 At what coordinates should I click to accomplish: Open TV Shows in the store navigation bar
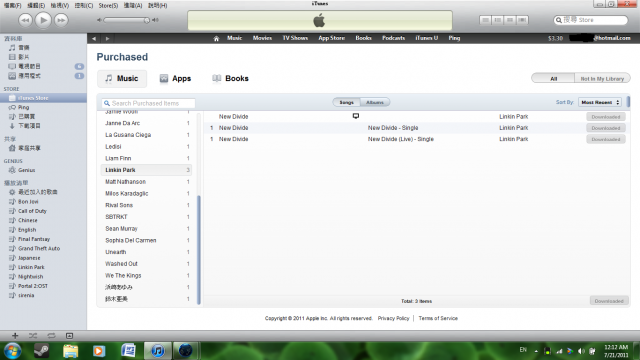[x=295, y=38]
